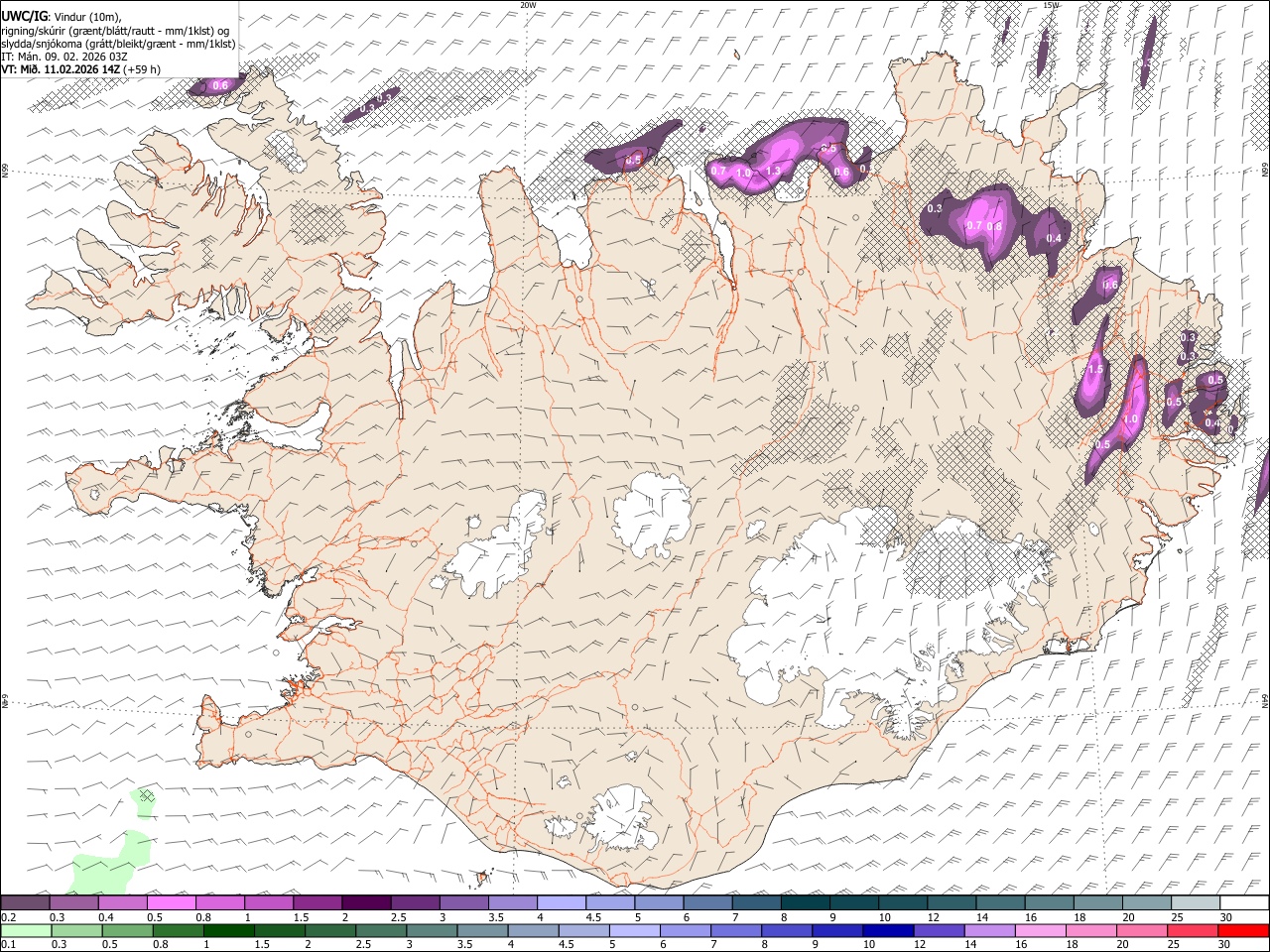Click the upper legend swatch labeled 3.5
The width and height of the screenshot is (1270, 952).
coord(512,902)
